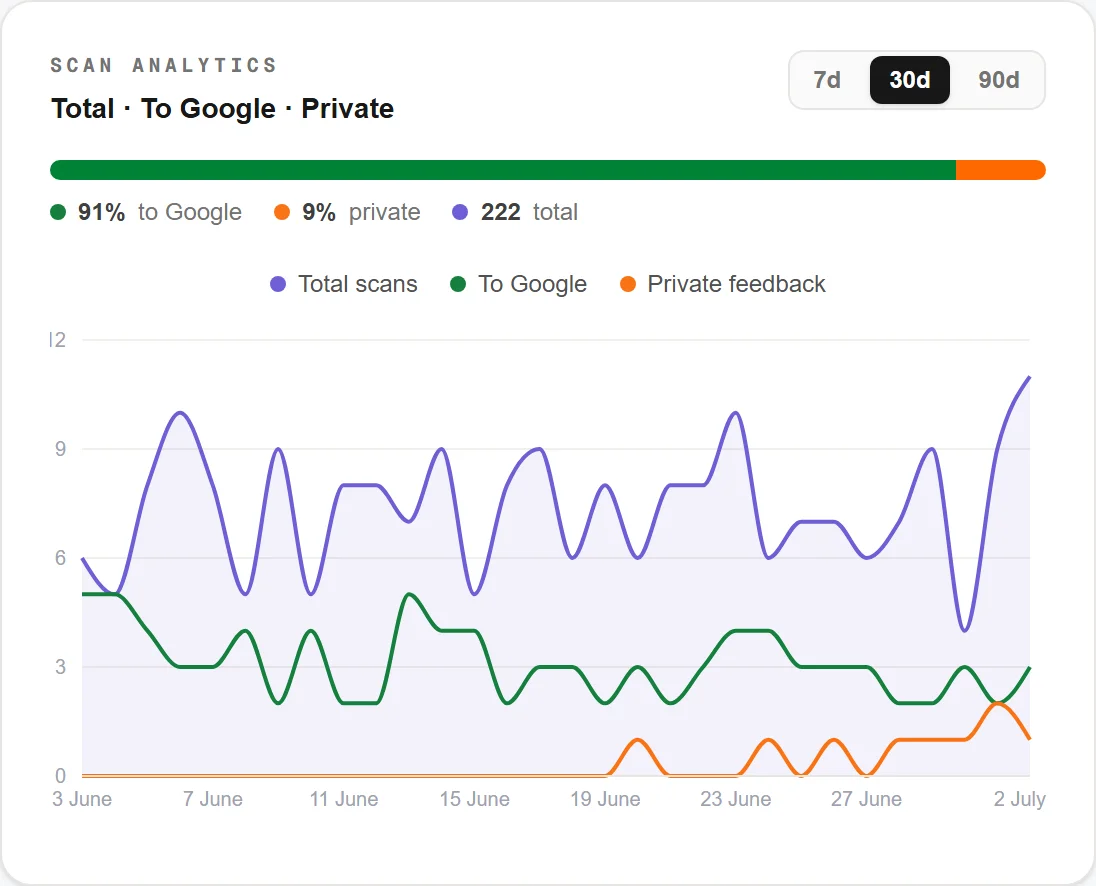Switch to the 90d time range

pos(998,80)
